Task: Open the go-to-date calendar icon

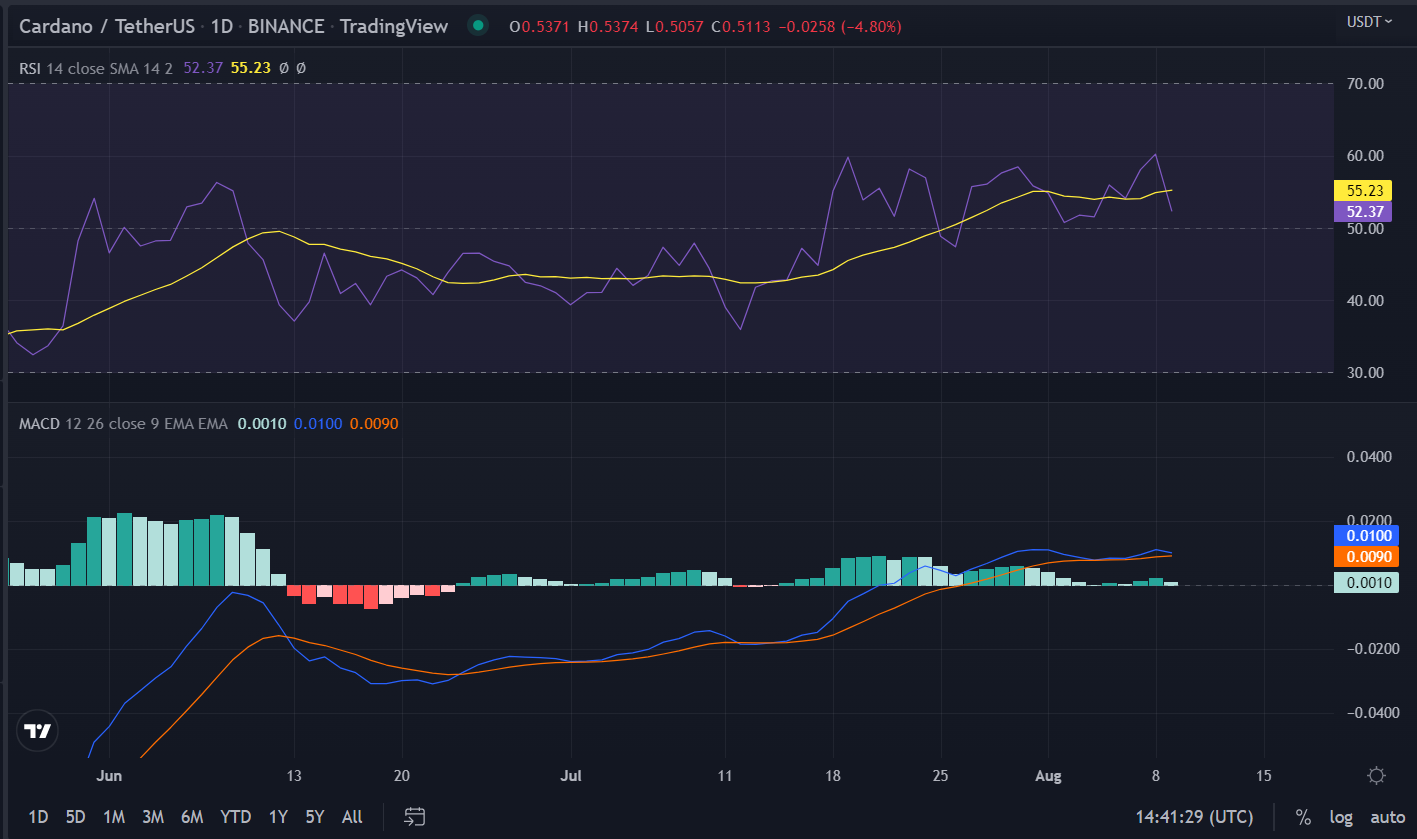Action: tap(415, 816)
